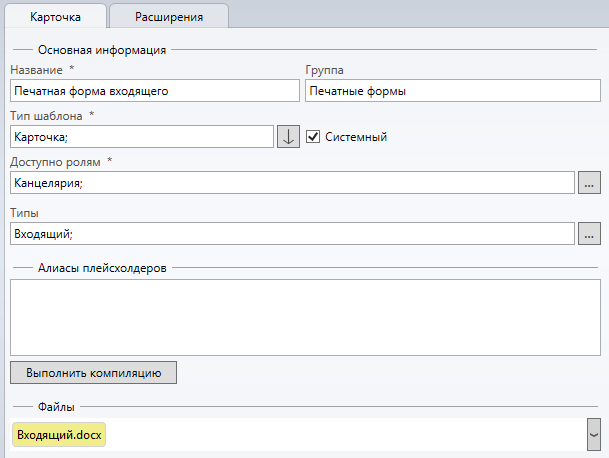Click ellipsis button next to Доступно ролям
Image resolution: width=609 pixels, height=458 pixels.
(x=589, y=183)
